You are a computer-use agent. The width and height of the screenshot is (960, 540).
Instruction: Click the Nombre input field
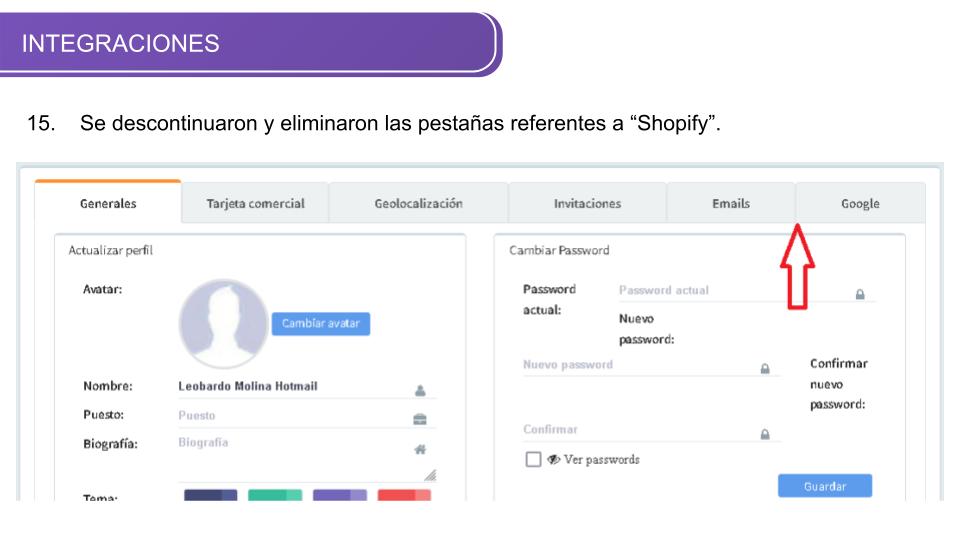pyautogui.click(x=307, y=386)
